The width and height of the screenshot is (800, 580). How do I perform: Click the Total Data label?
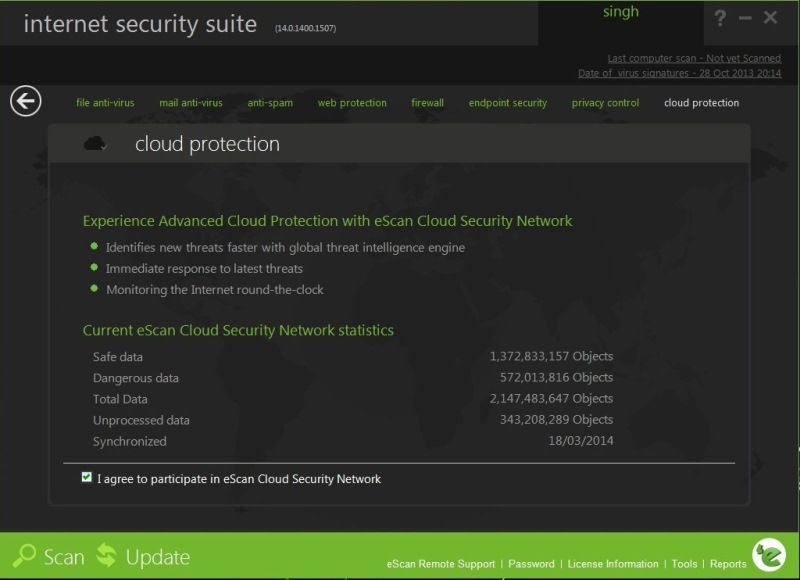120,399
